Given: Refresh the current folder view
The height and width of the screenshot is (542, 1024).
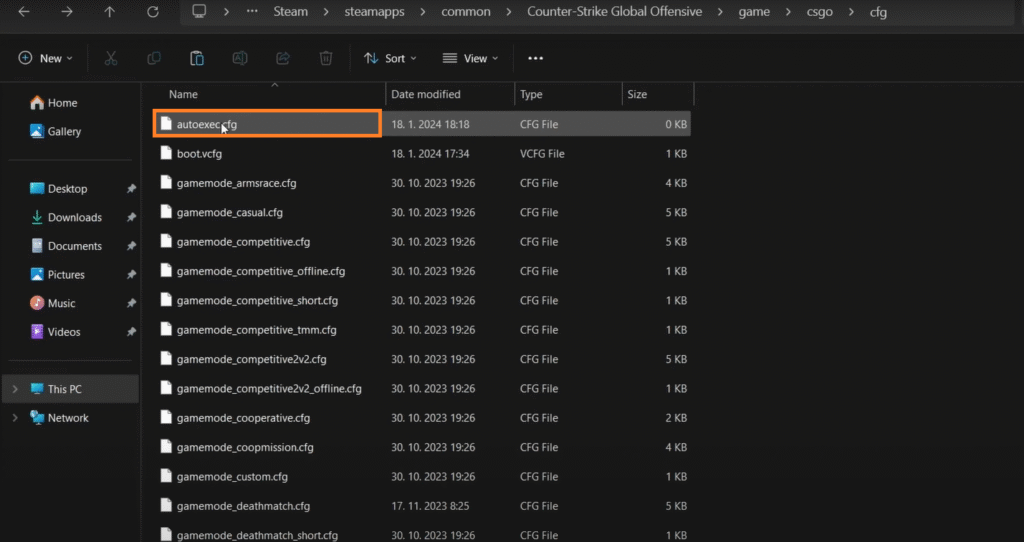Looking at the screenshot, I should pyautogui.click(x=152, y=12).
